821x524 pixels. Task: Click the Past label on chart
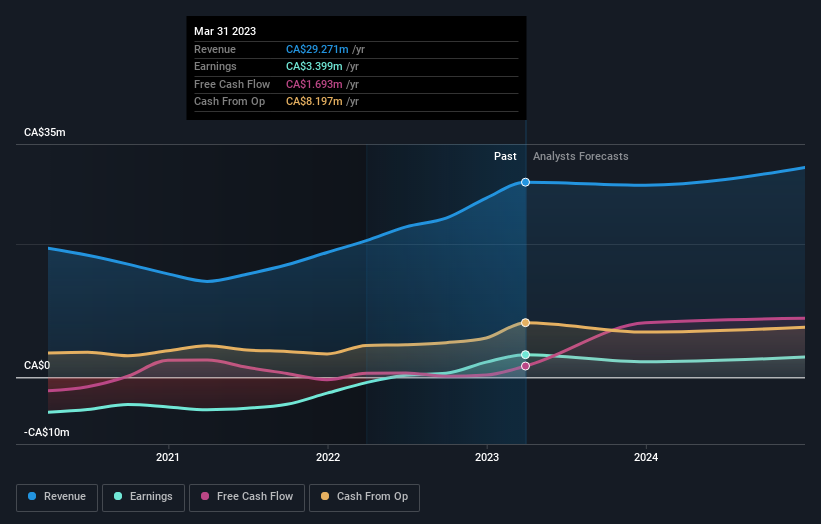(505, 157)
